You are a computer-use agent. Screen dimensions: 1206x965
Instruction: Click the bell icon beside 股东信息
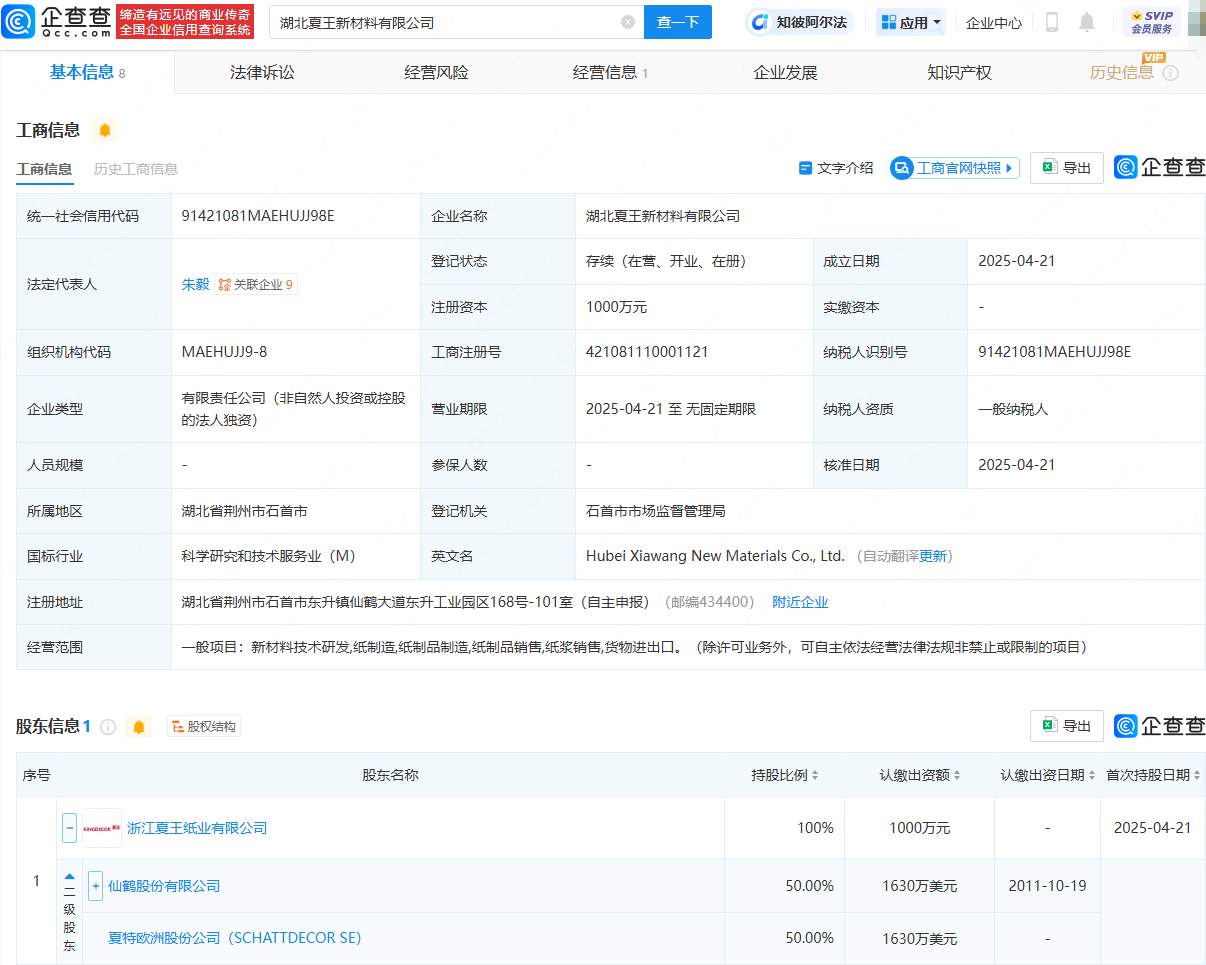(139, 727)
